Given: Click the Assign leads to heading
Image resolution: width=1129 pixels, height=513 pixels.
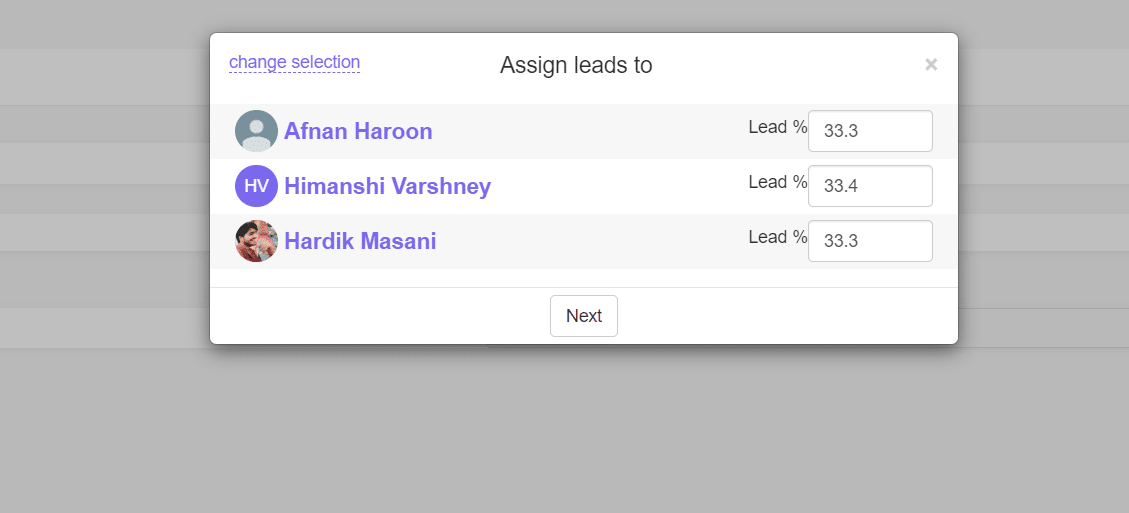Looking at the screenshot, I should pos(576,66).
